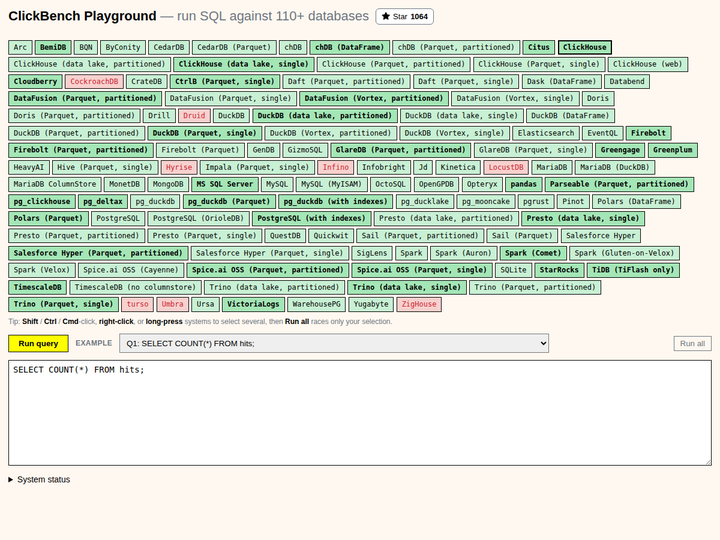Select the turso system chip
This screenshot has height=540, width=720.
(x=138, y=304)
